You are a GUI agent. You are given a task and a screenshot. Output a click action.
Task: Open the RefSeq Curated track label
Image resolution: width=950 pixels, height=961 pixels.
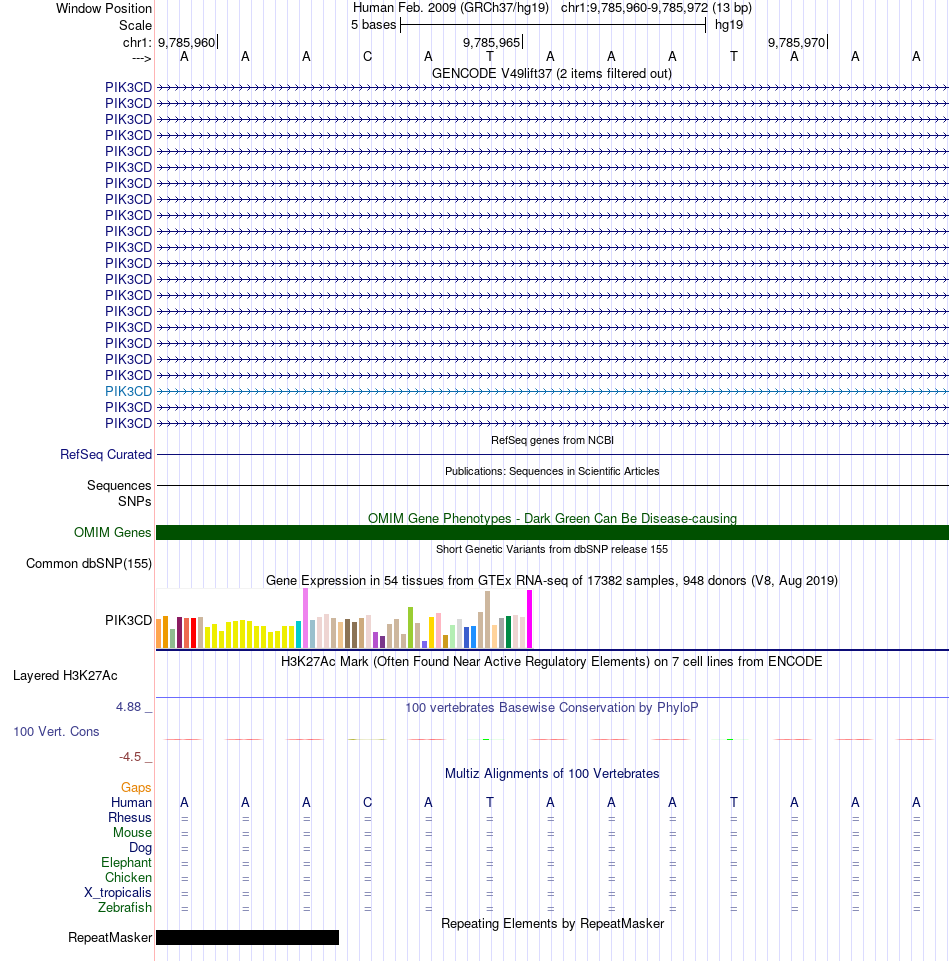coord(105,454)
